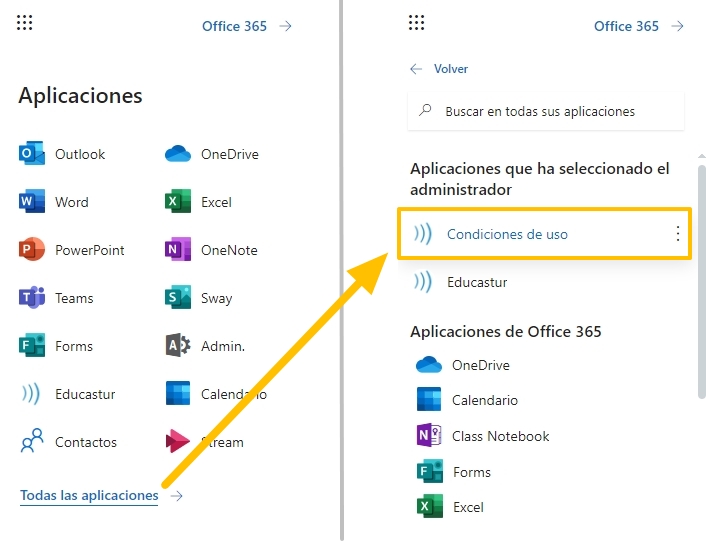Screen dimensions: 706x541
Task: Open the Contactos people icon
Action: coord(32,441)
